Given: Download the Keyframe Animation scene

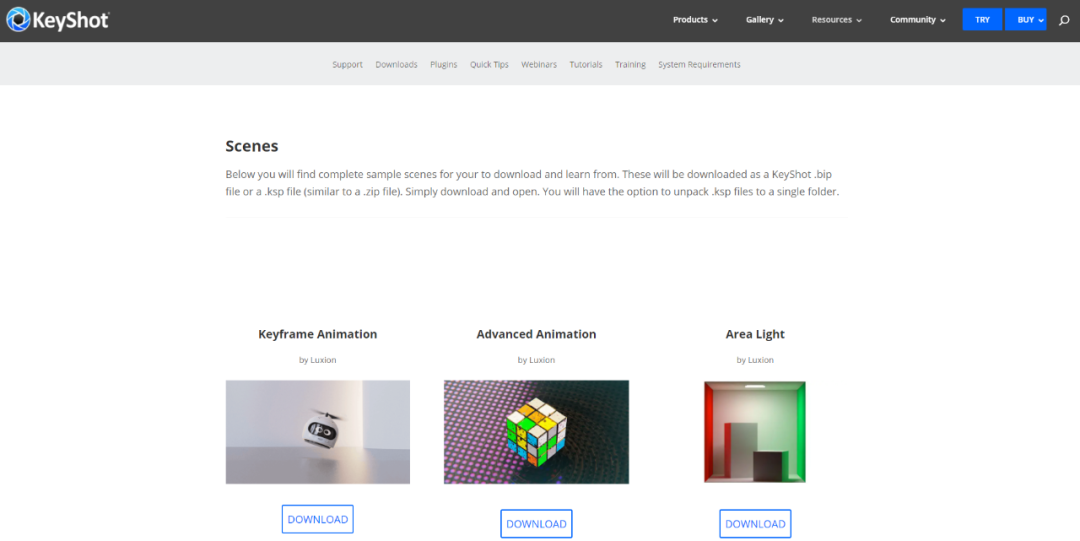Looking at the screenshot, I should (x=318, y=519).
